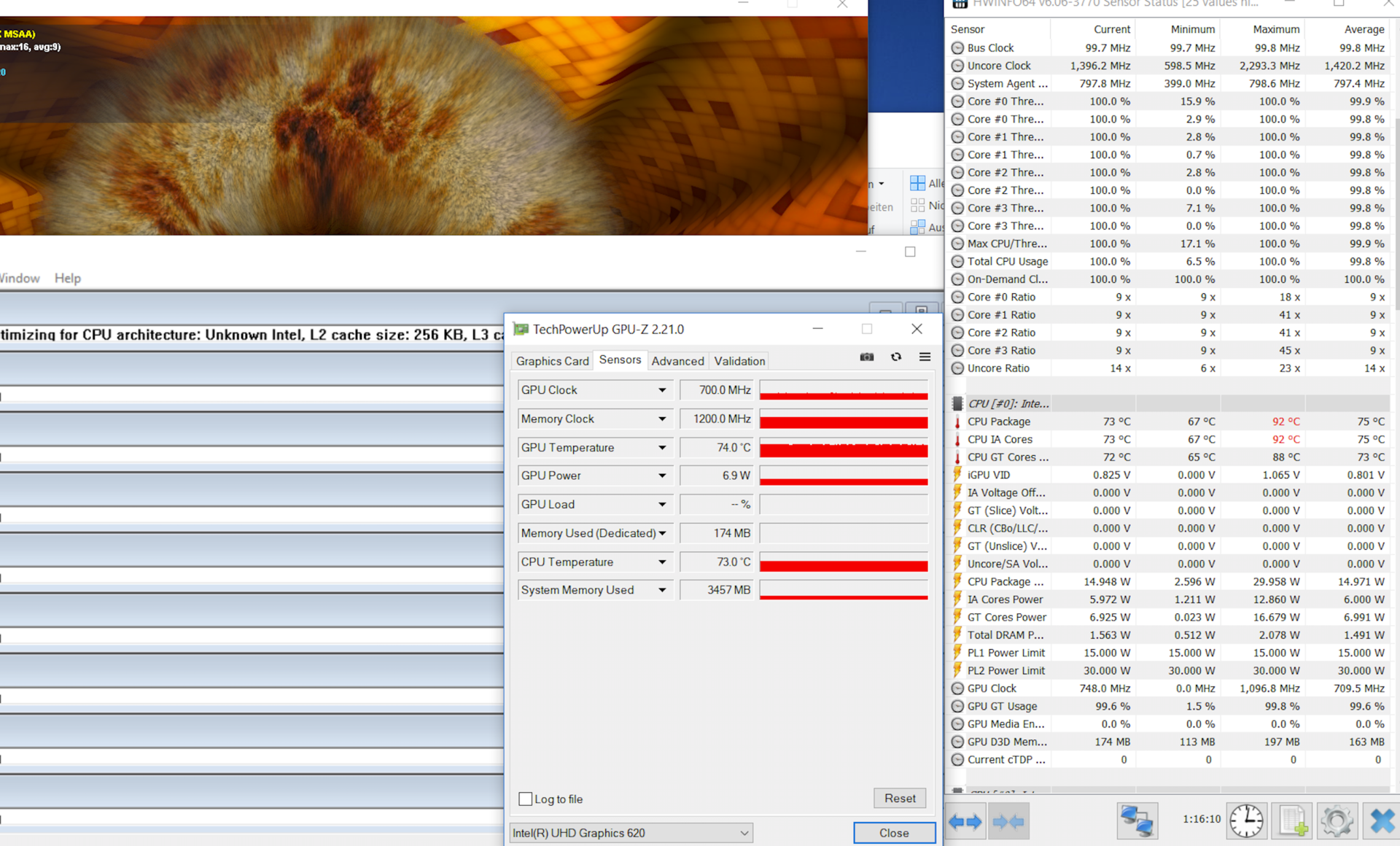Click HWiNFO network remote monitoring icon
Viewport: 1400px width, 846px height.
[1137, 820]
